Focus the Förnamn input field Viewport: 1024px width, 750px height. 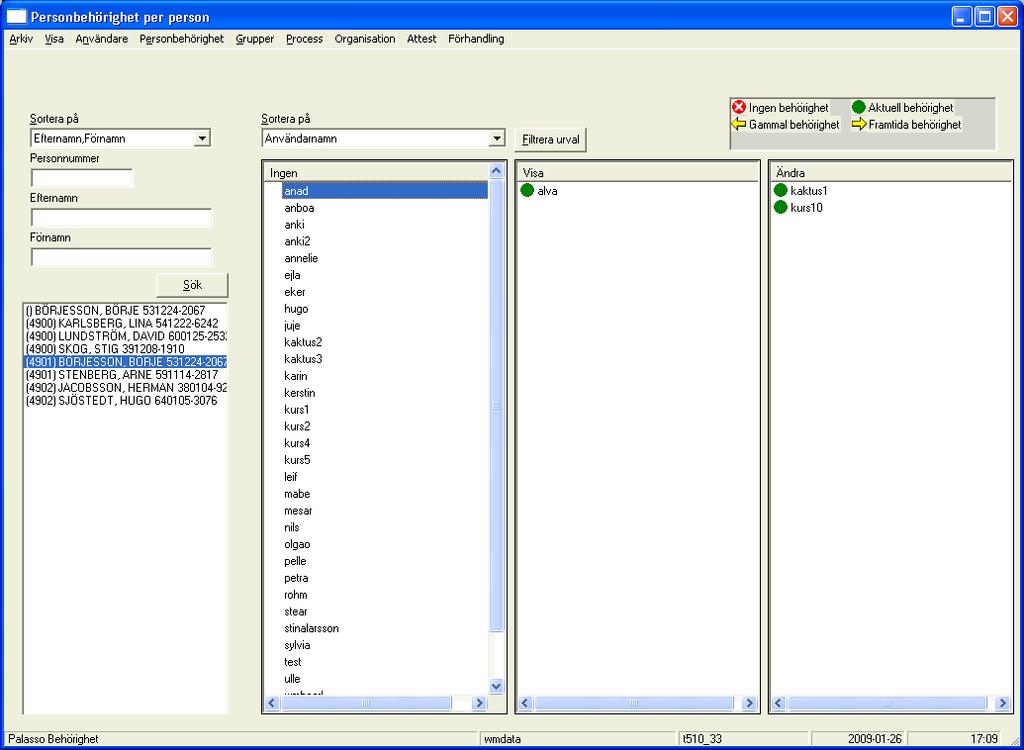(121, 257)
